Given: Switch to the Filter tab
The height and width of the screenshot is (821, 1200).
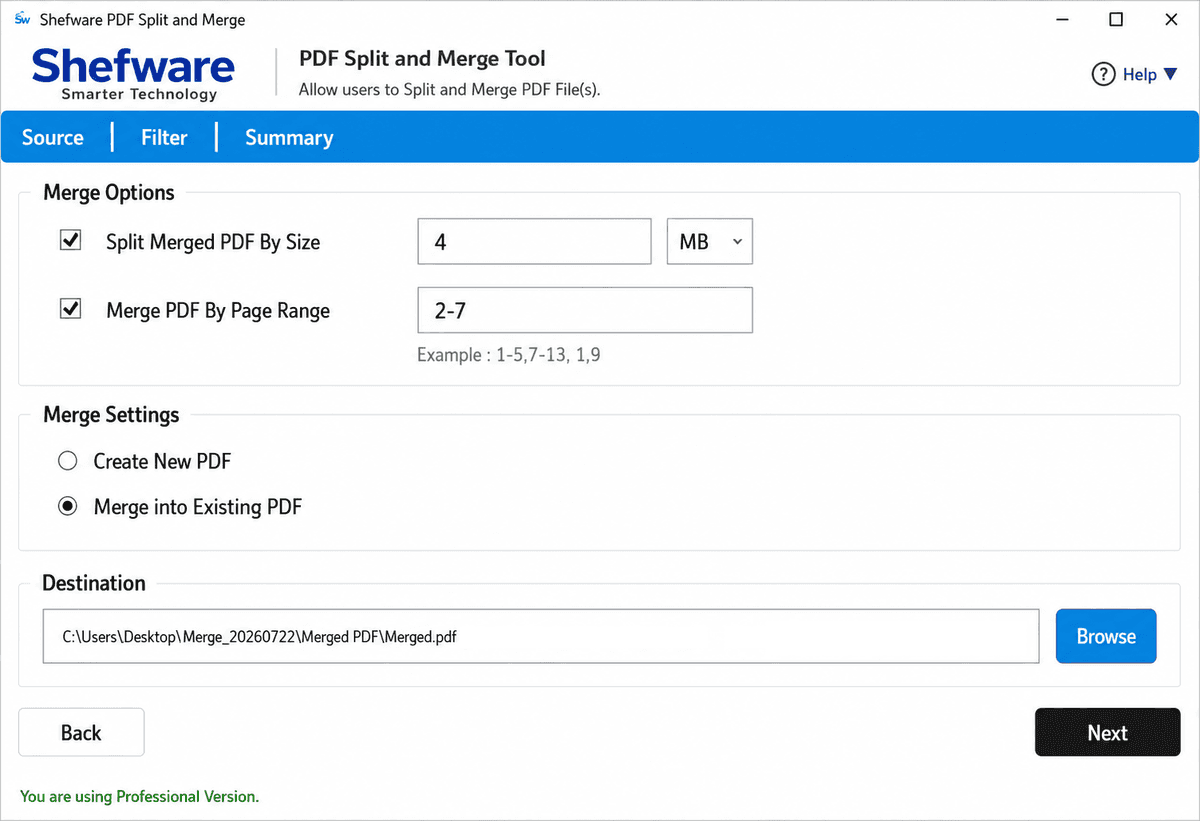Looking at the screenshot, I should 164,138.
